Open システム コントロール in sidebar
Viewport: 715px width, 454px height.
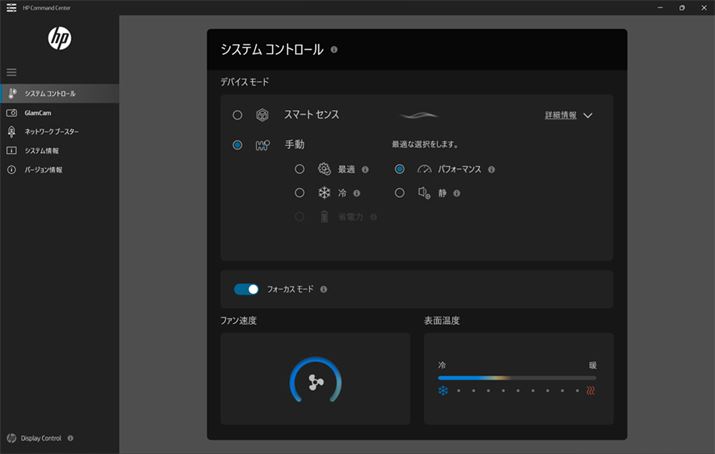pos(60,93)
